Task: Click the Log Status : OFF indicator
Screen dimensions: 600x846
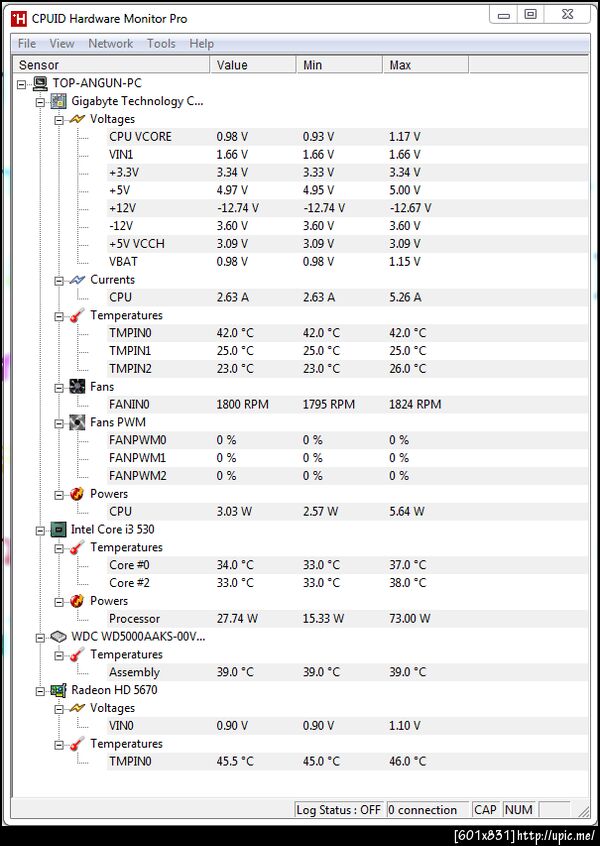Action: 339,809
